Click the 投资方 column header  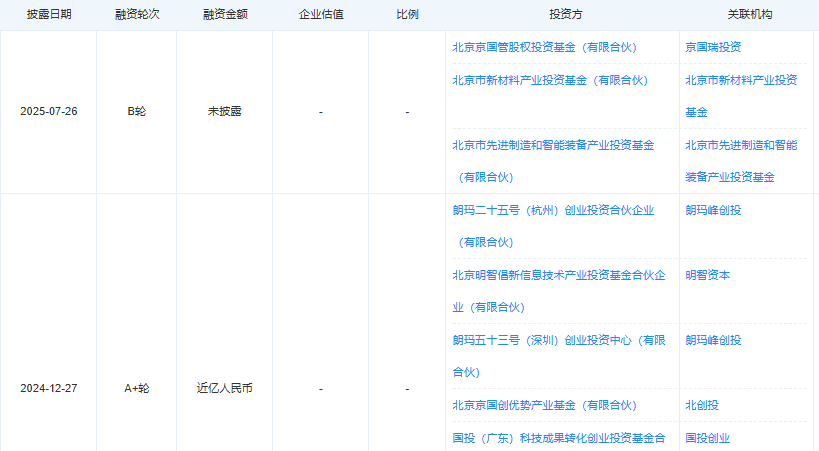[x=565, y=15]
